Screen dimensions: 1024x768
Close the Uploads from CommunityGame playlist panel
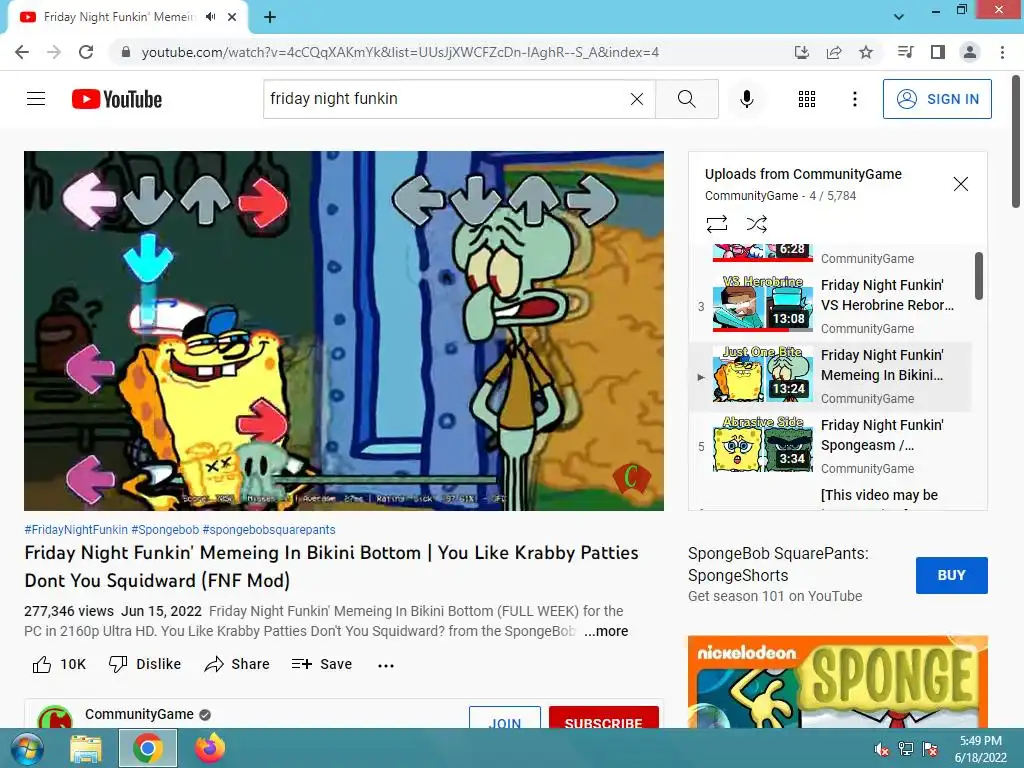pyautogui.click(x=961, y=184)
